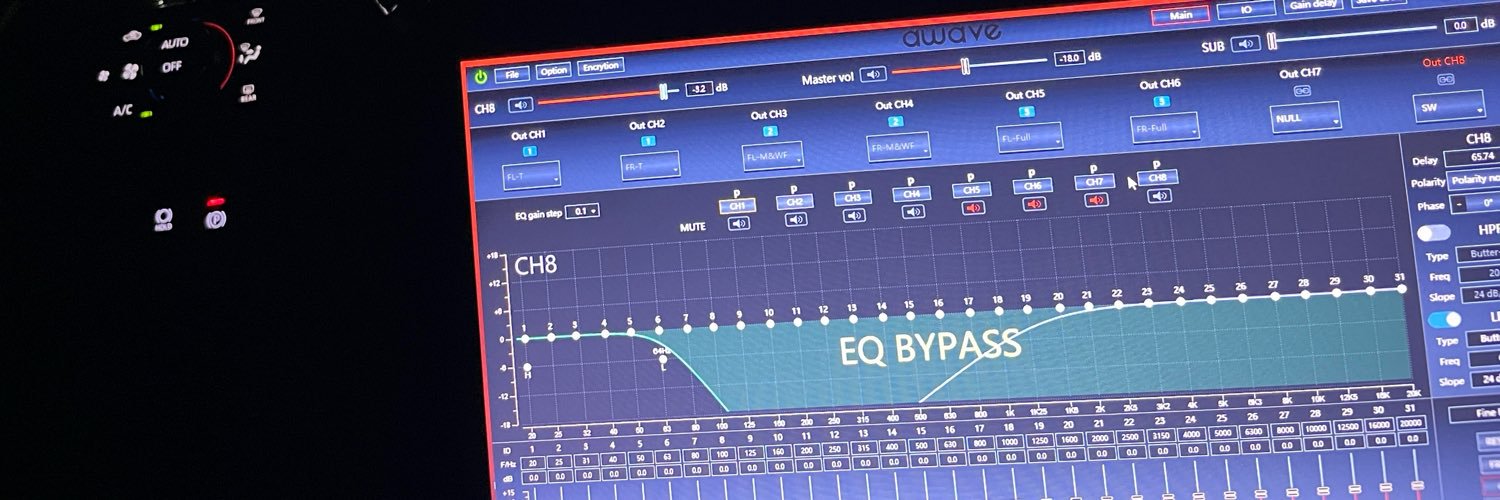
Task: Switch to the IO tab
Action: [x=1246, y=9]
